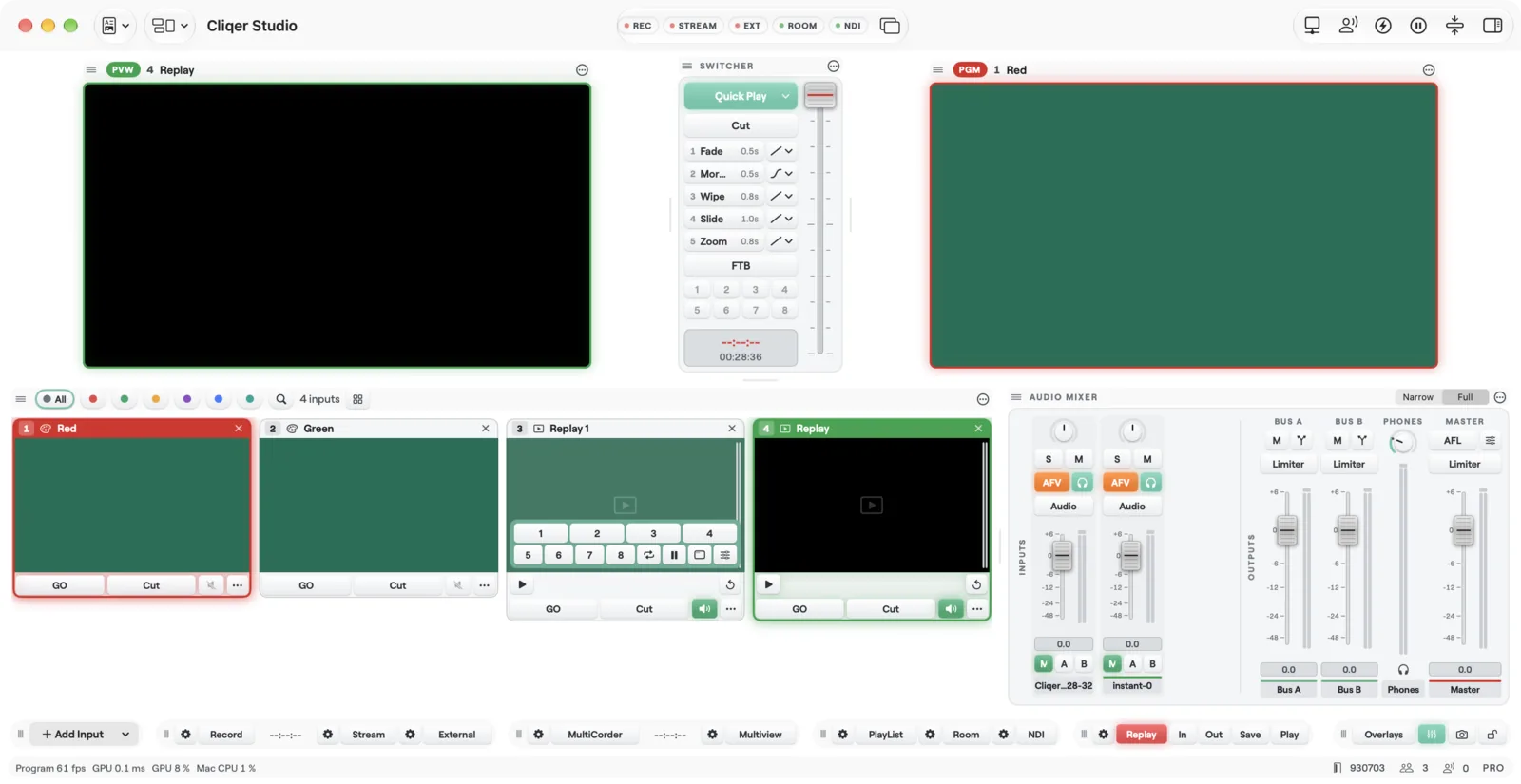Screen dimensions: 1521x784
Task: Switch inputs to grid view icon
Action: pos(357,399)
